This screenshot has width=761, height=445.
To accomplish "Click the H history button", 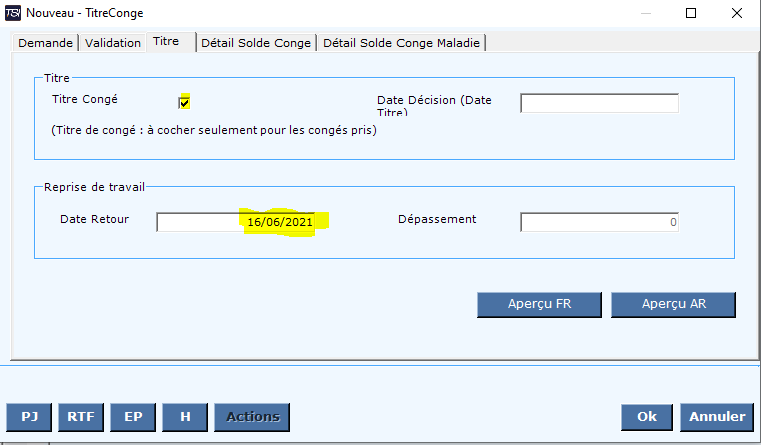I will point(184,417).
